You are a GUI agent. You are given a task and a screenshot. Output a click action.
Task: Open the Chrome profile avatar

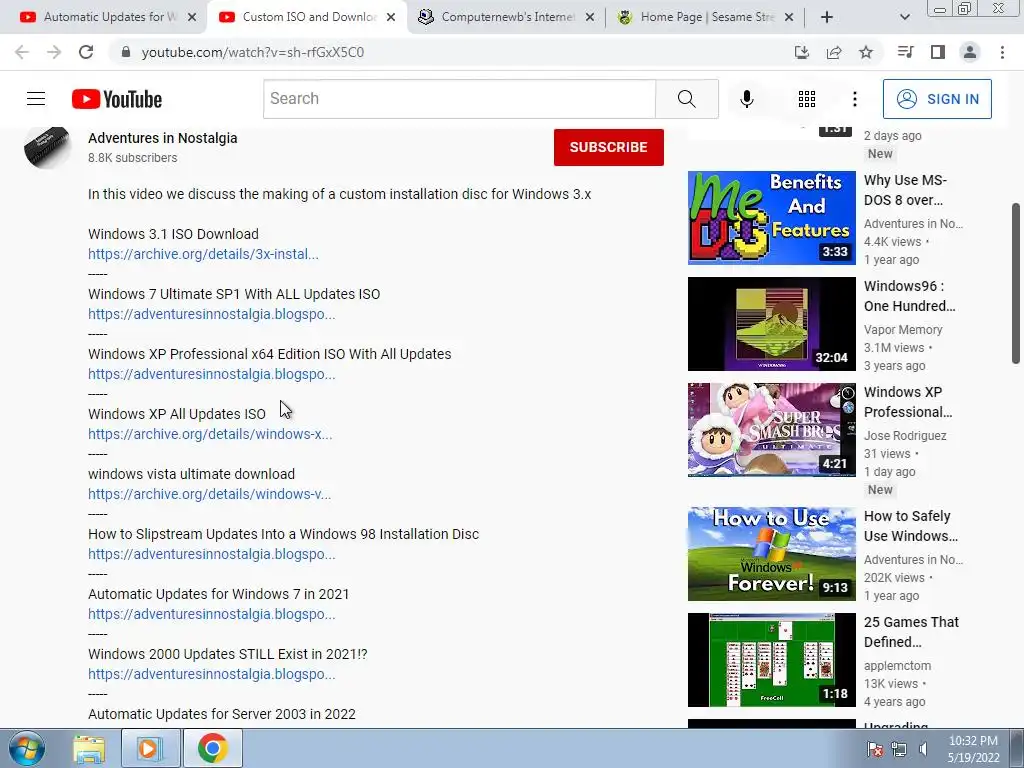[970, 52]
